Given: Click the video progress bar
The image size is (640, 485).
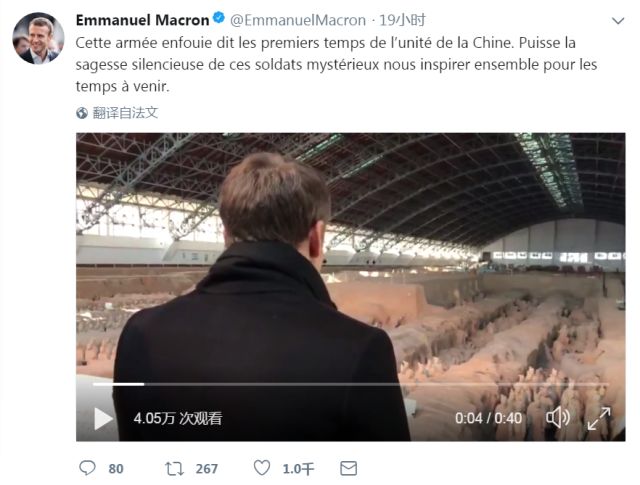Looking at the screenshot, I should [351, 384].
